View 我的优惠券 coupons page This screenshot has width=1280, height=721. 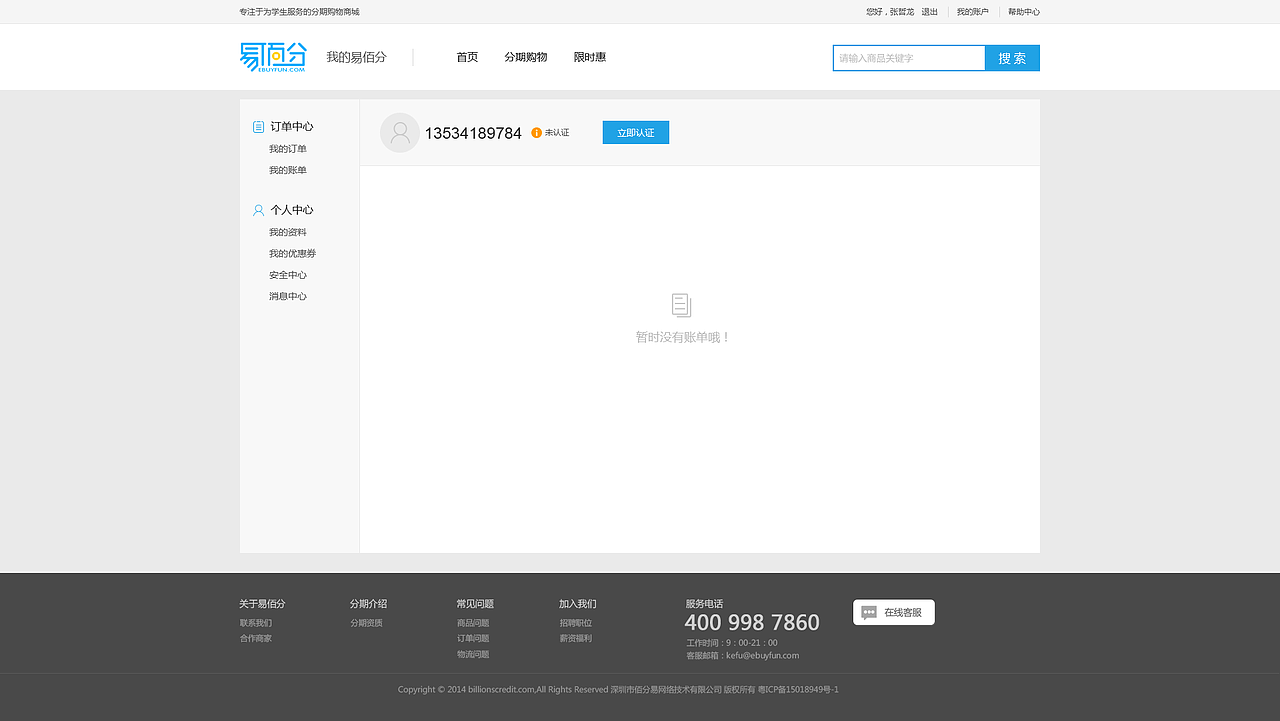tap(291, 253)
